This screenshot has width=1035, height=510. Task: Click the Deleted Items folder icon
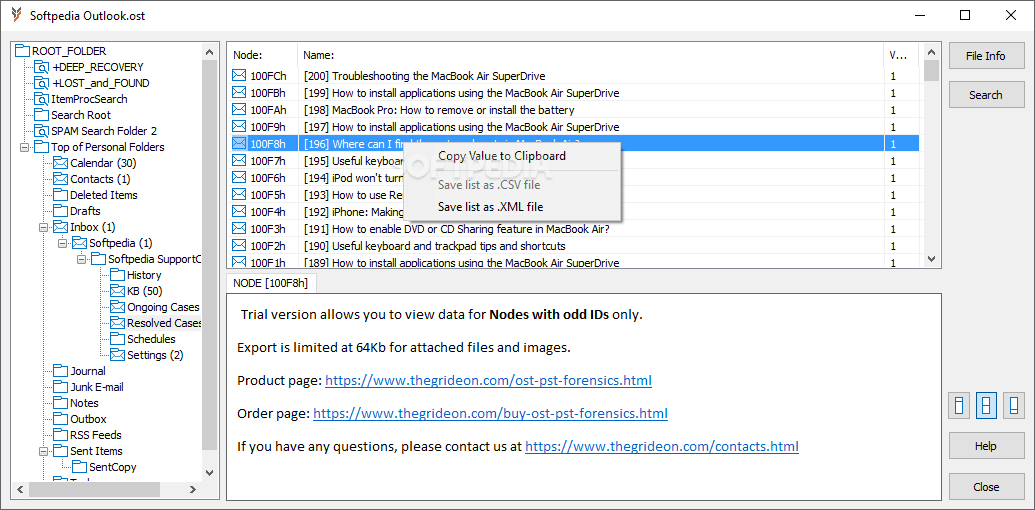click(x=61, y=195)
